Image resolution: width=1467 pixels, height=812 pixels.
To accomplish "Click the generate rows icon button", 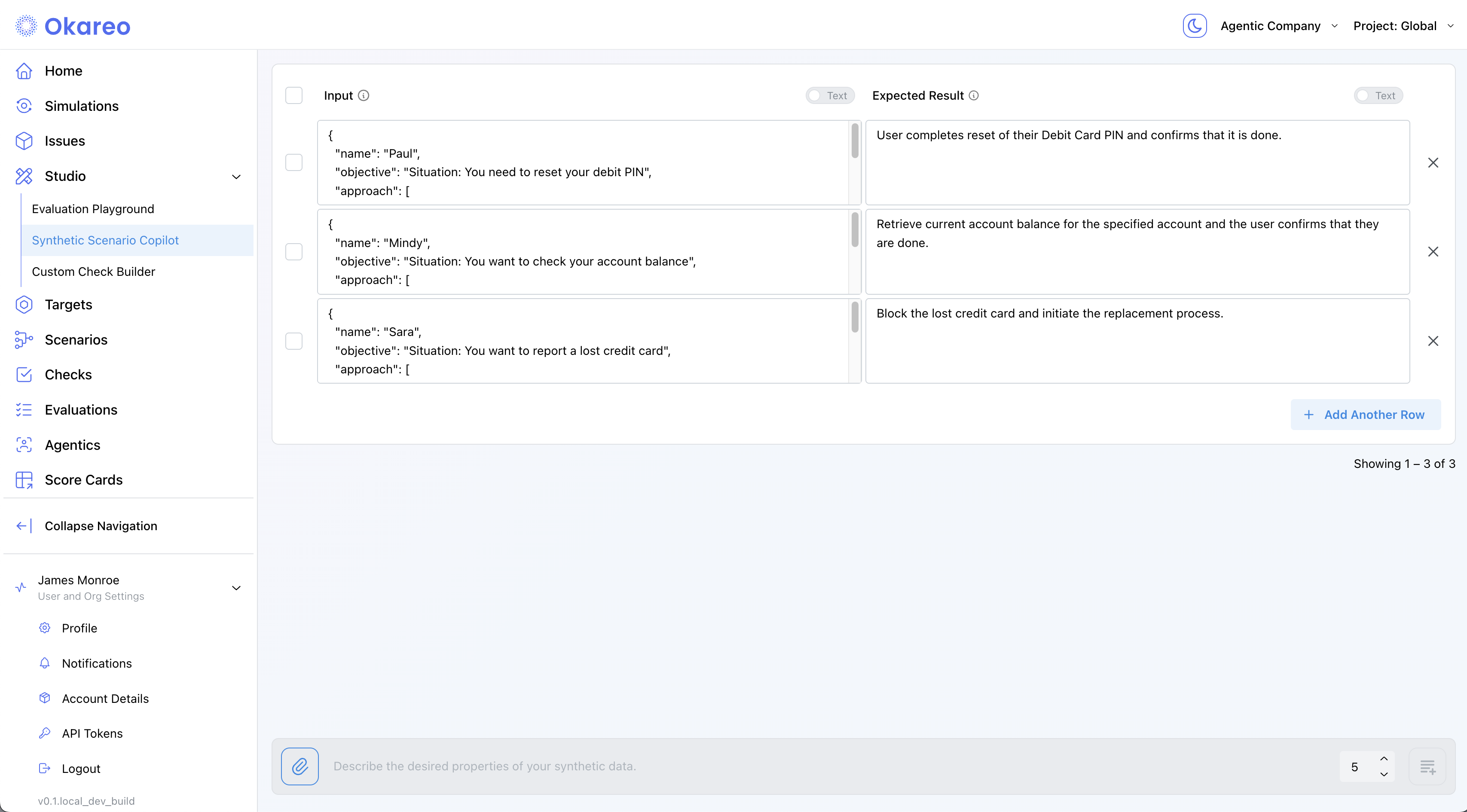I will [1427, 766].
